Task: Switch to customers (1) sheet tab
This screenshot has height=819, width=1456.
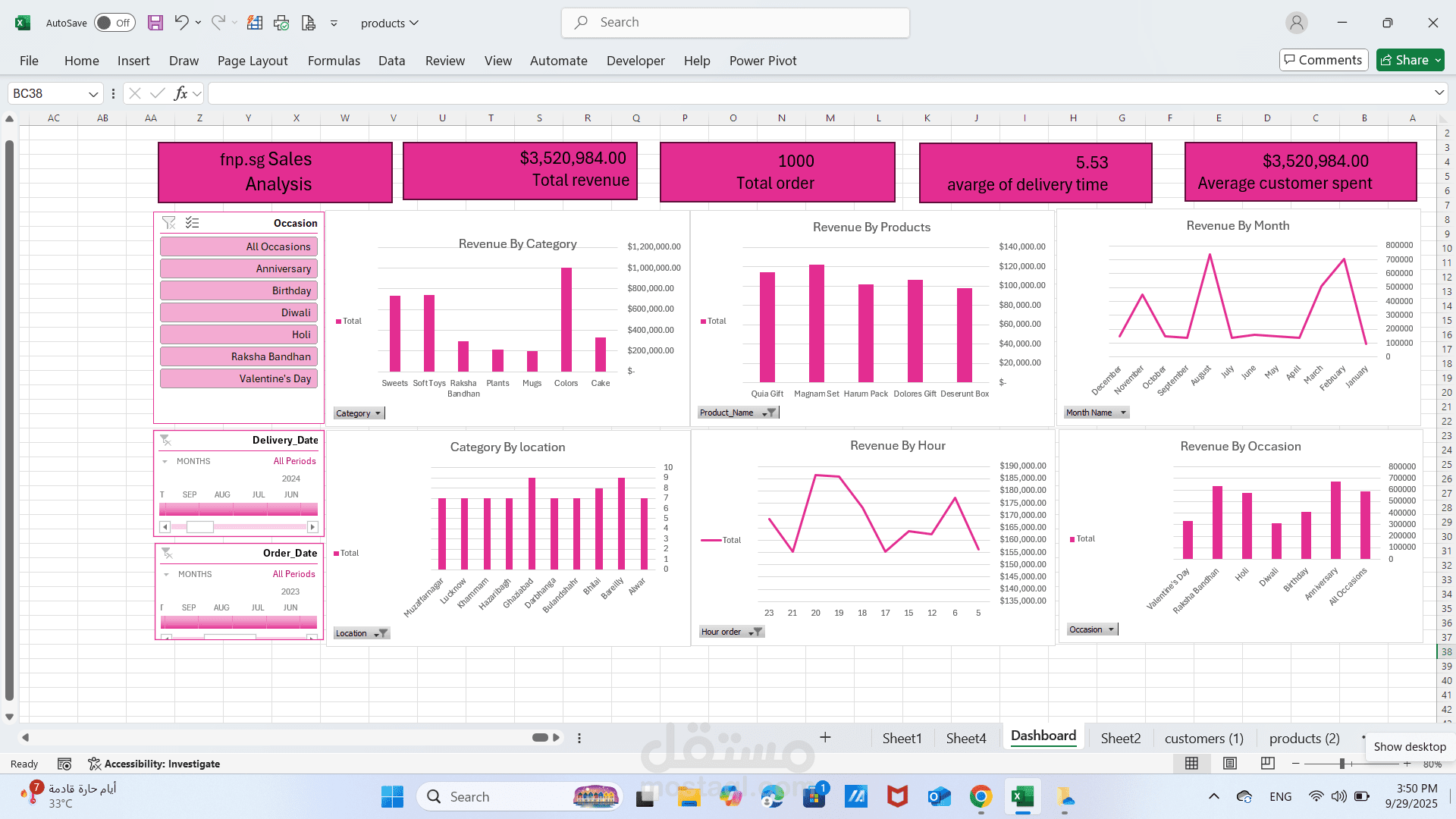Action: pyautogui.click(x=1204, y=738)
